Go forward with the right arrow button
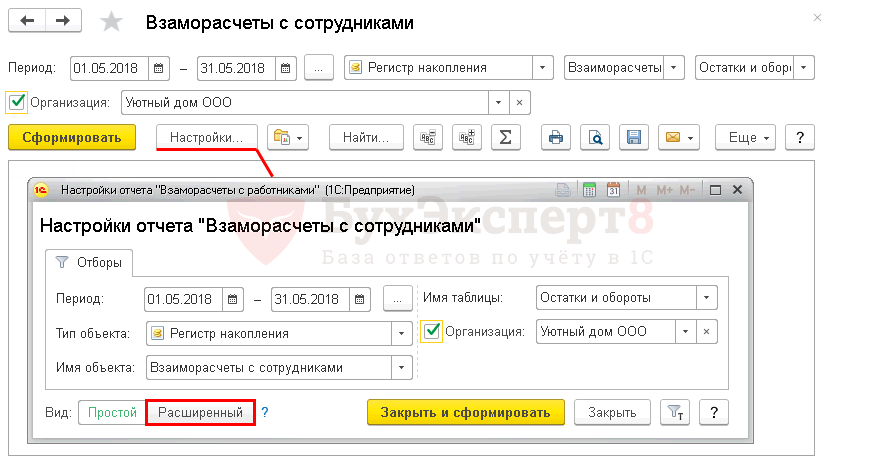 (x=63, y=21)
